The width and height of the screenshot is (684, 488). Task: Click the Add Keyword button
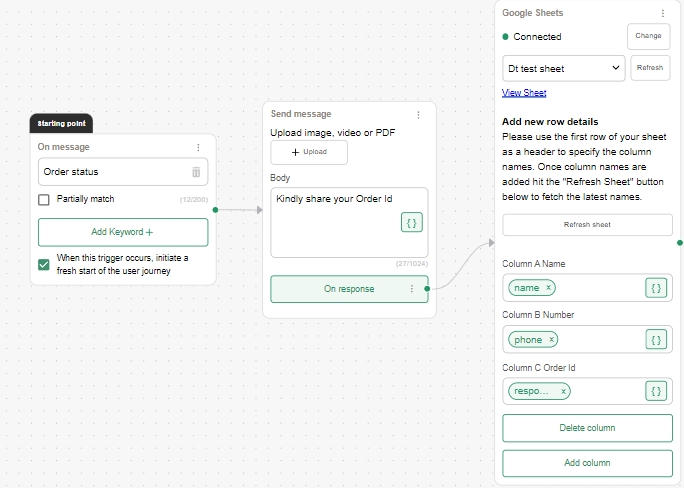(123, 232)
